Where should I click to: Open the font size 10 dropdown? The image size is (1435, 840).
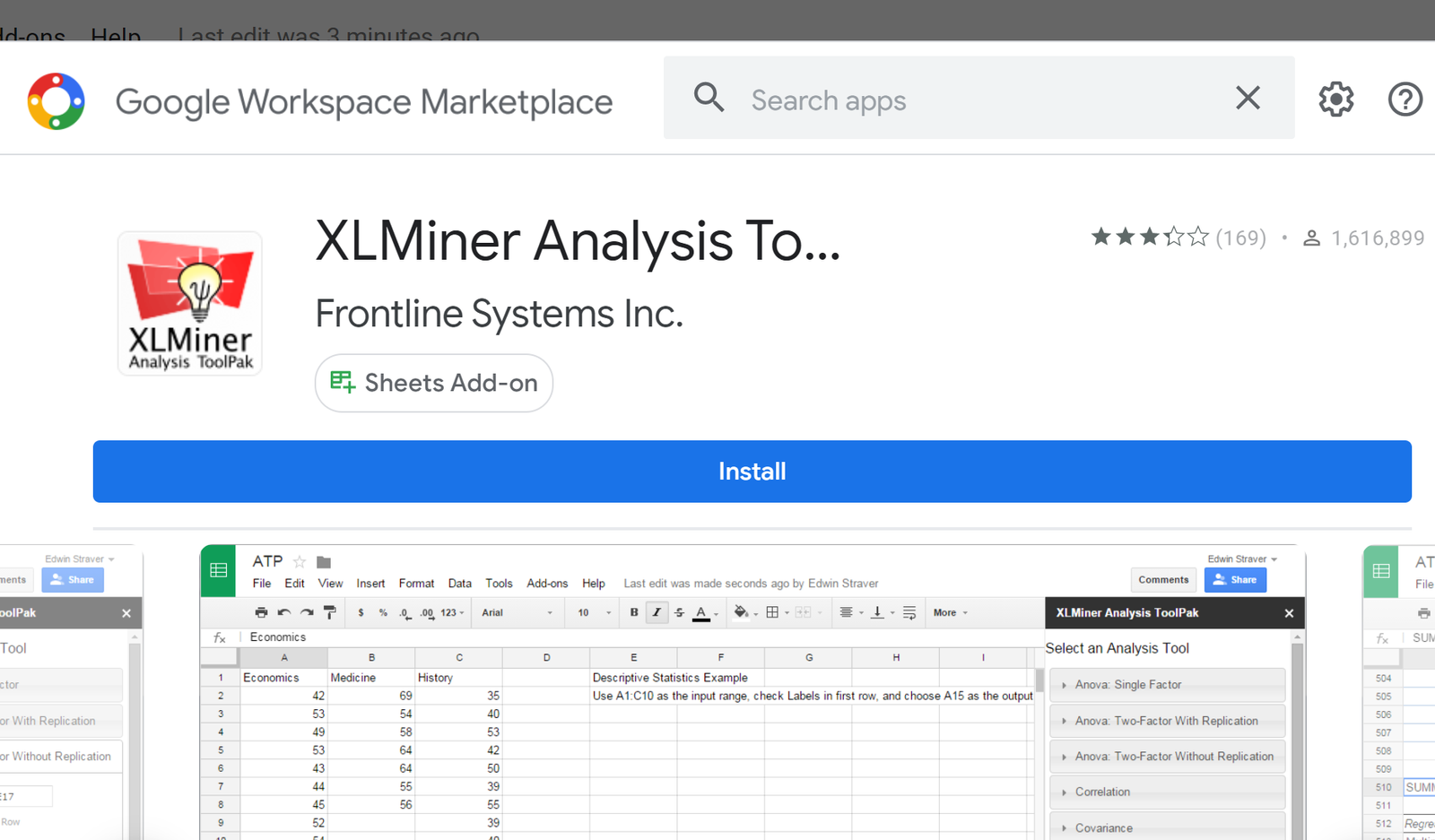click(x=594, y=613)
